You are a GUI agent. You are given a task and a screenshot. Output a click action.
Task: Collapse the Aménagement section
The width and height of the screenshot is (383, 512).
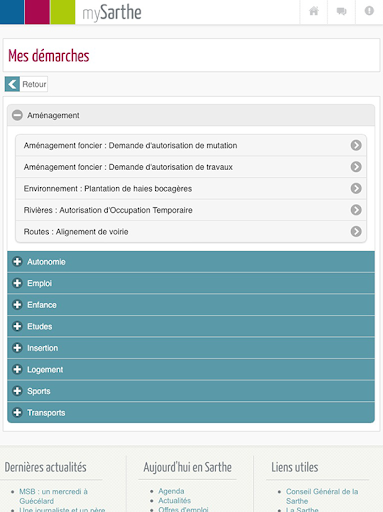[x=191, y=115]
